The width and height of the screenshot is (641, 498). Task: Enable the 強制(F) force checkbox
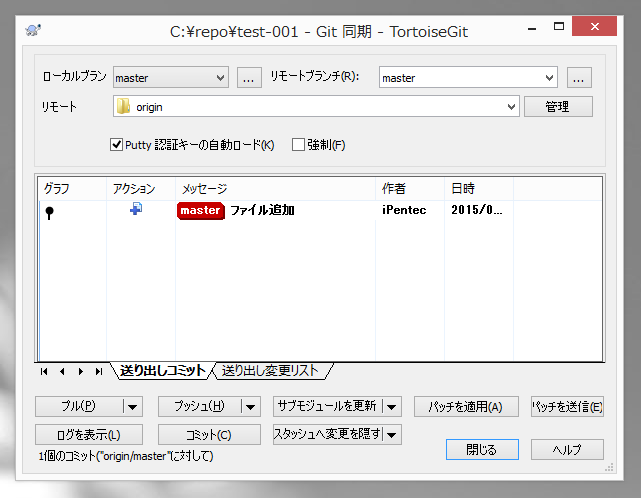click(298, 144)
